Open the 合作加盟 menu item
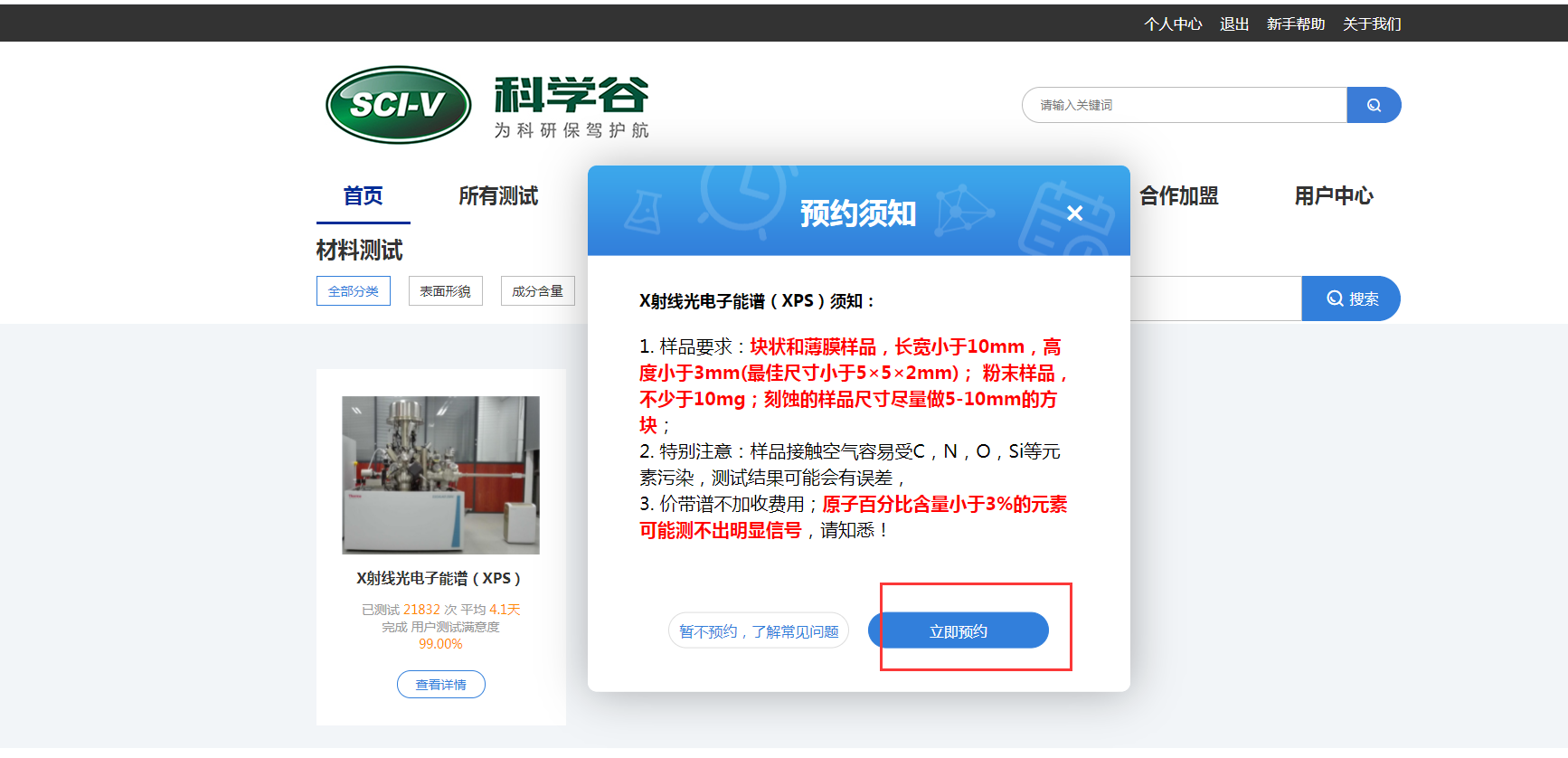 tap(1178, 196)
